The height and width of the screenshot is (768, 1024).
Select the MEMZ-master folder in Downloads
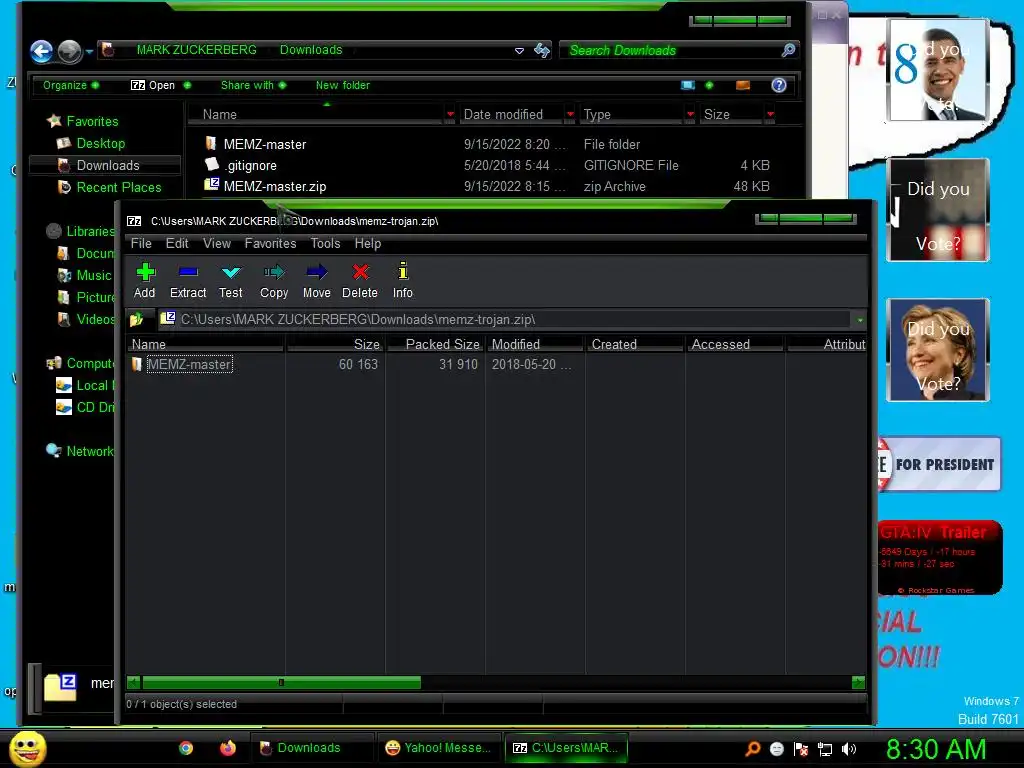coord(264,144)
